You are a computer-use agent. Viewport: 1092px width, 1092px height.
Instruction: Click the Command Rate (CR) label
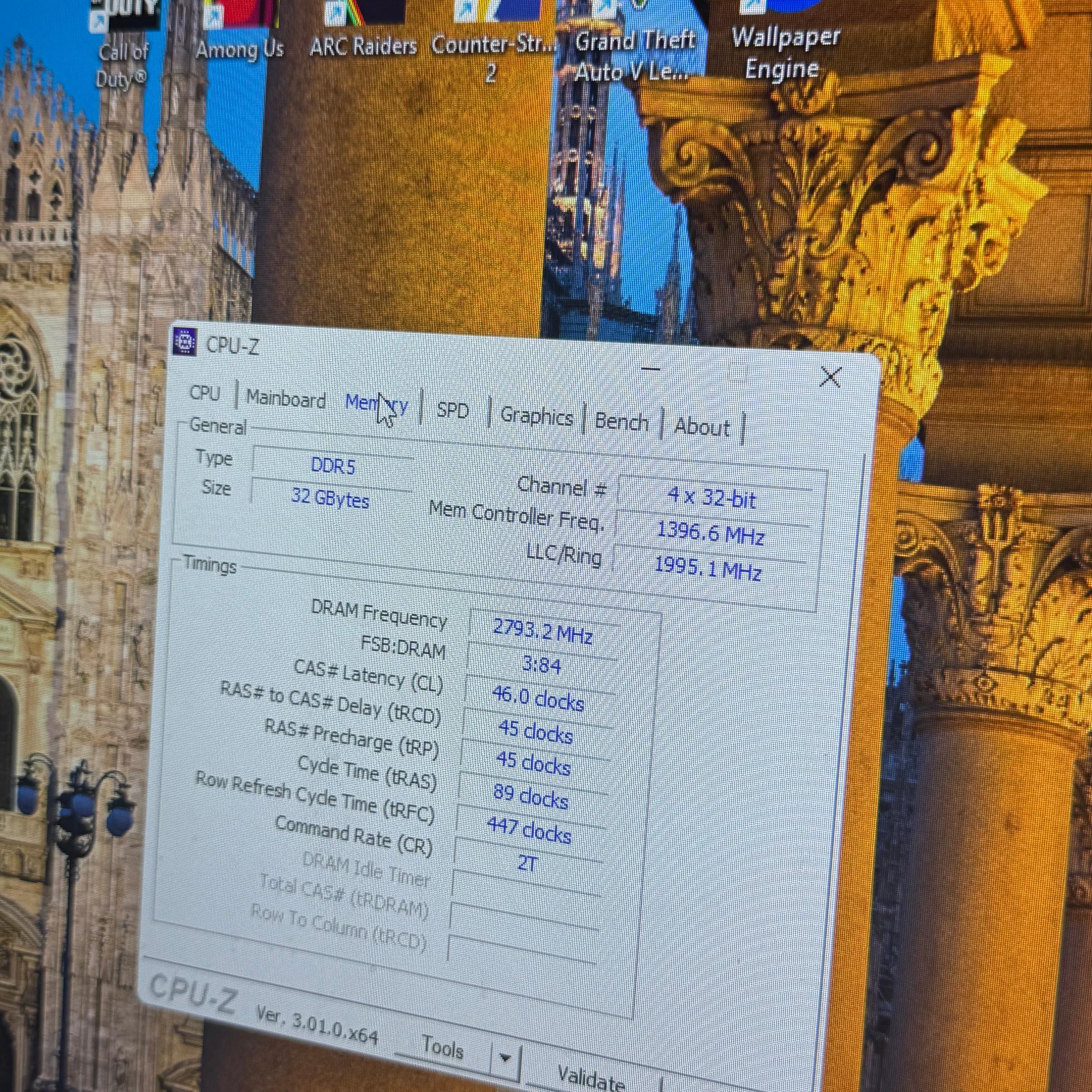click(354, 837)
